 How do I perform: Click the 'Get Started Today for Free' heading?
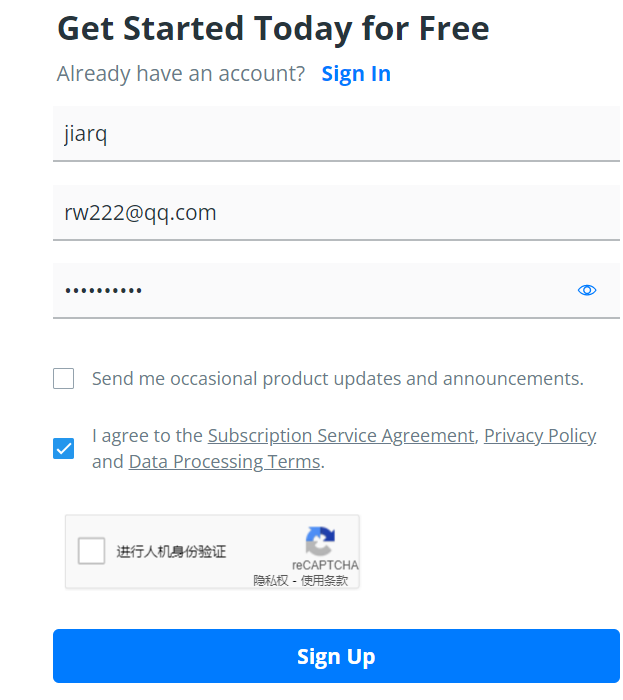[x=273, y=28]
